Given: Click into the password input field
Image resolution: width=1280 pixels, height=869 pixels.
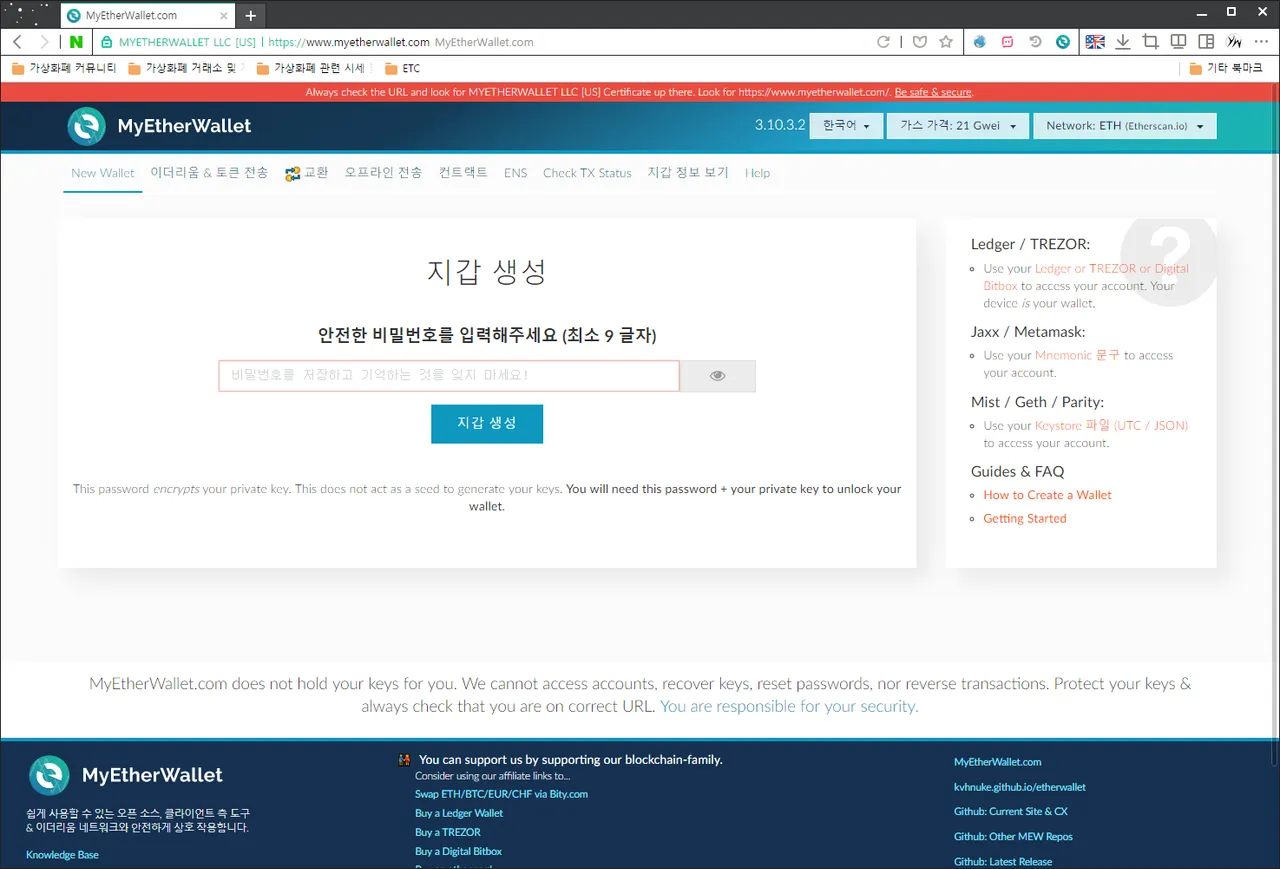Looking at the screenshot, I should click(x=449, y=376).
